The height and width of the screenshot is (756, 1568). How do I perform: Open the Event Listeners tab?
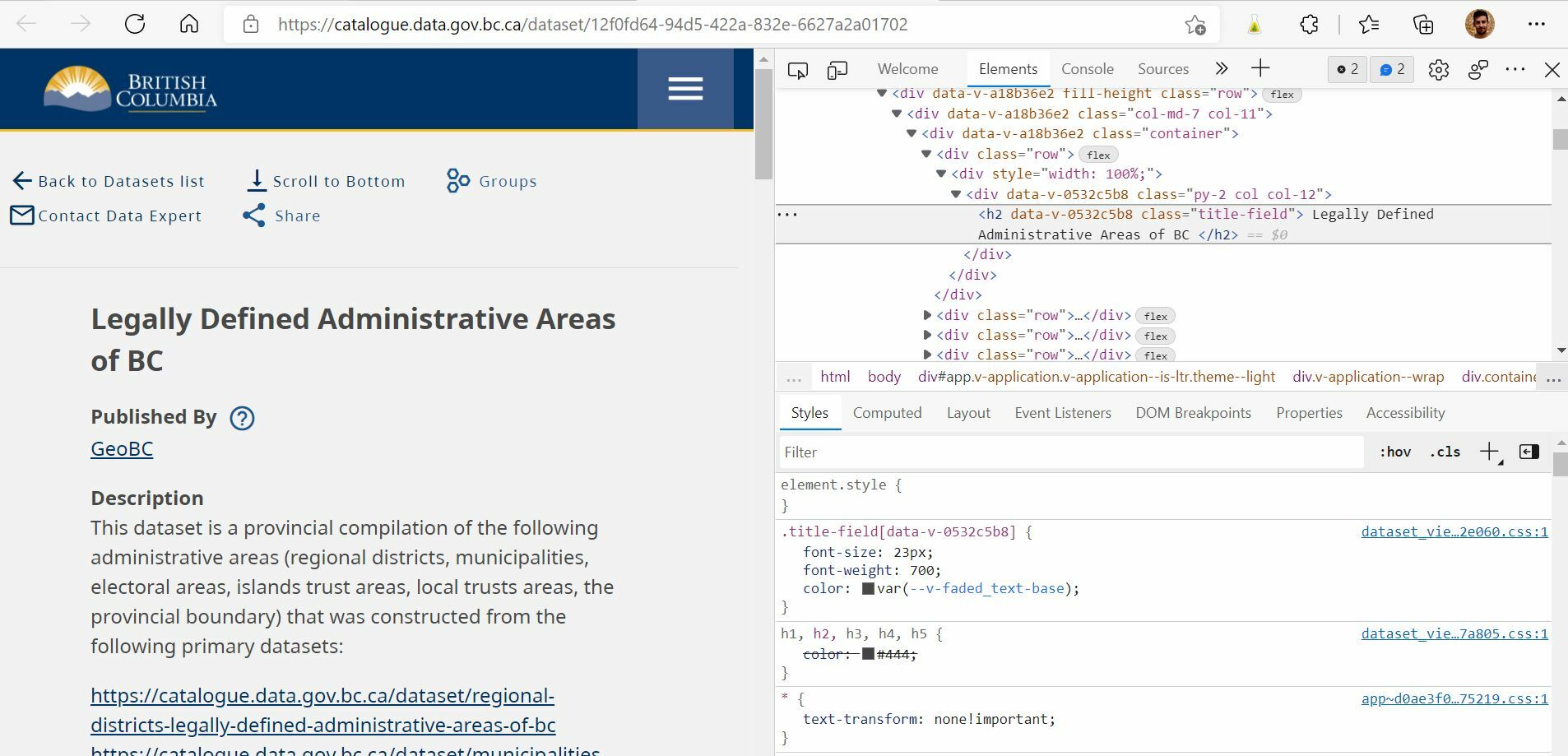click(1063, 413)
